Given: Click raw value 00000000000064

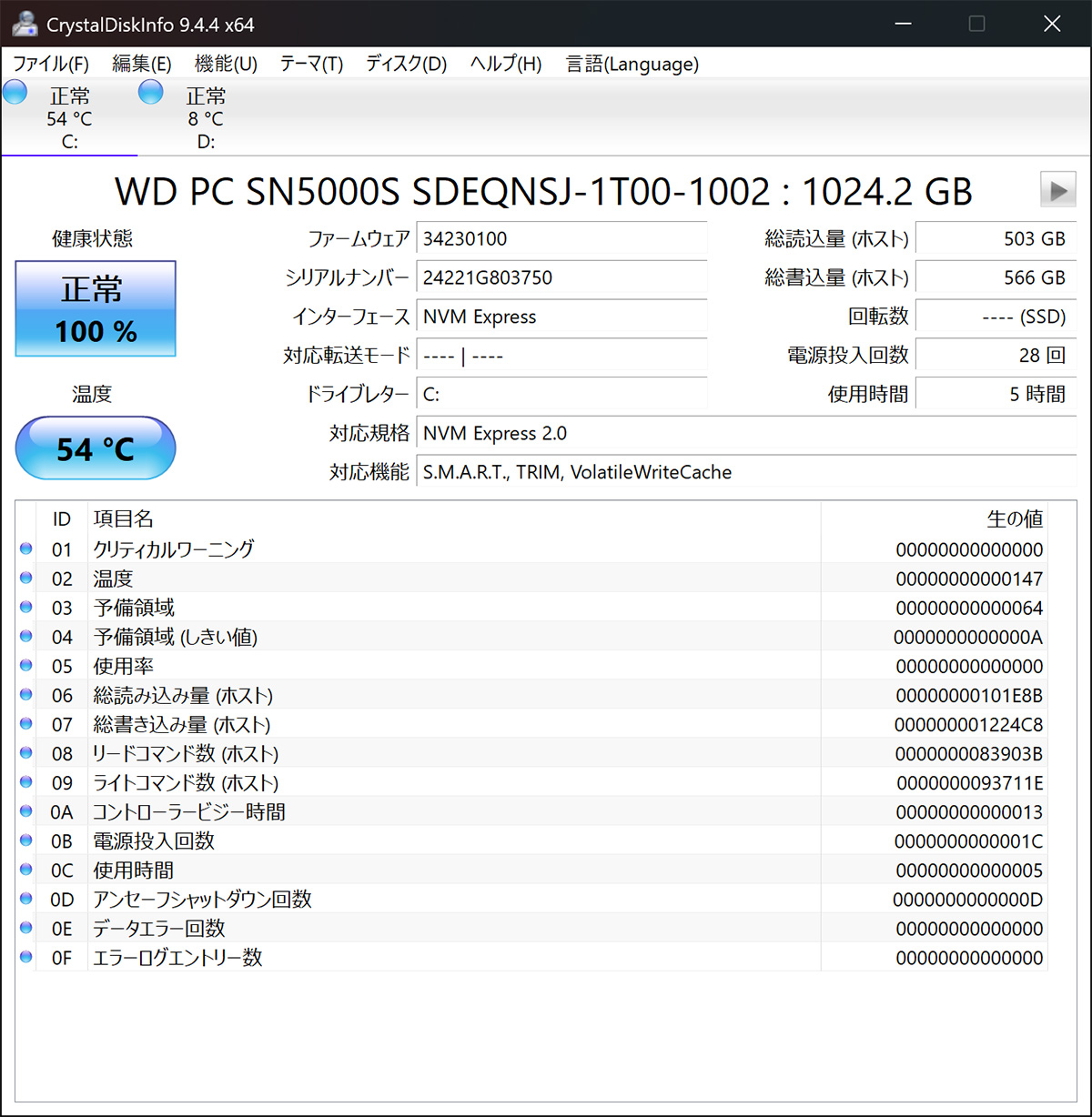Looking at the screenshot, I should click(x=969, y=608).
